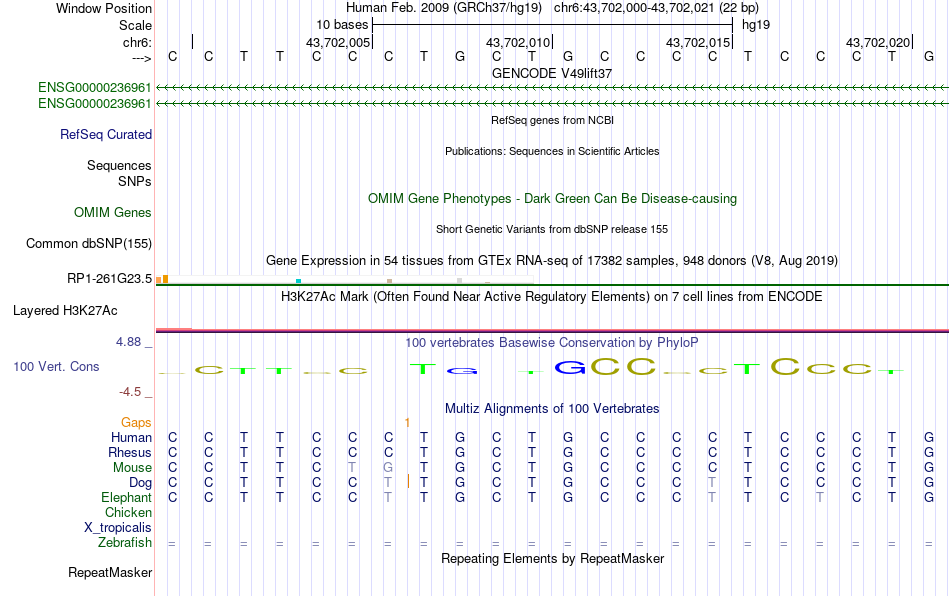The height and width of the screenshot is (596, 950).
Task: Click the Common dbSNP(155) track label
Action: (x=89, y=243)
